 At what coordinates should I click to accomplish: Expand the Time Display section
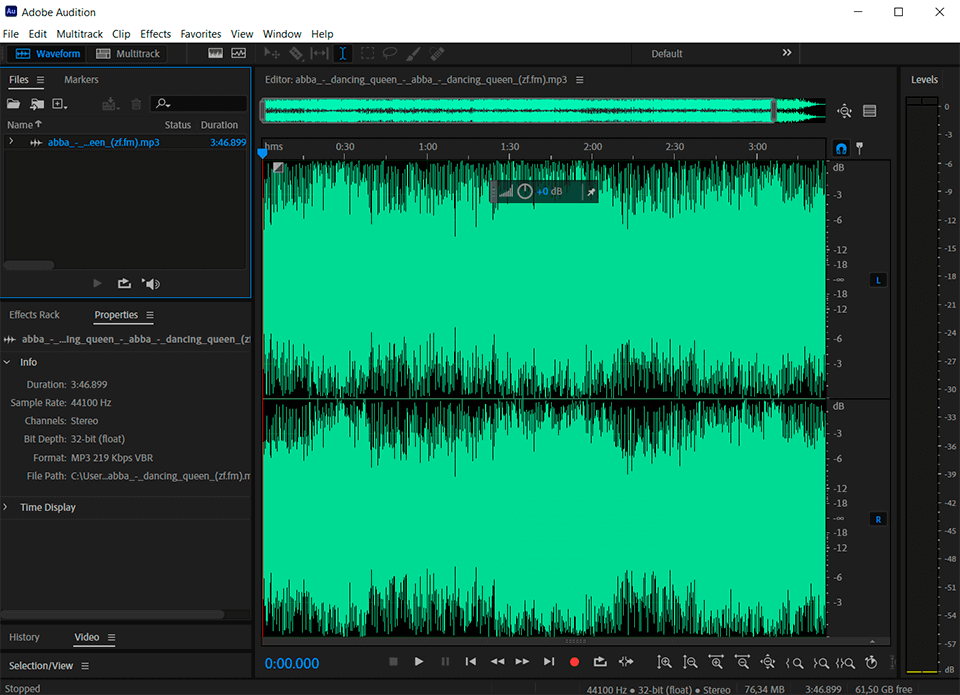pos(8,507)
